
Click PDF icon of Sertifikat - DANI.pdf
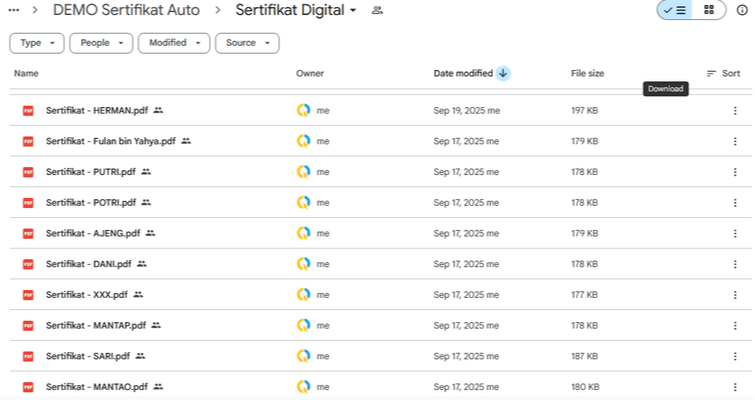[28, 264]
